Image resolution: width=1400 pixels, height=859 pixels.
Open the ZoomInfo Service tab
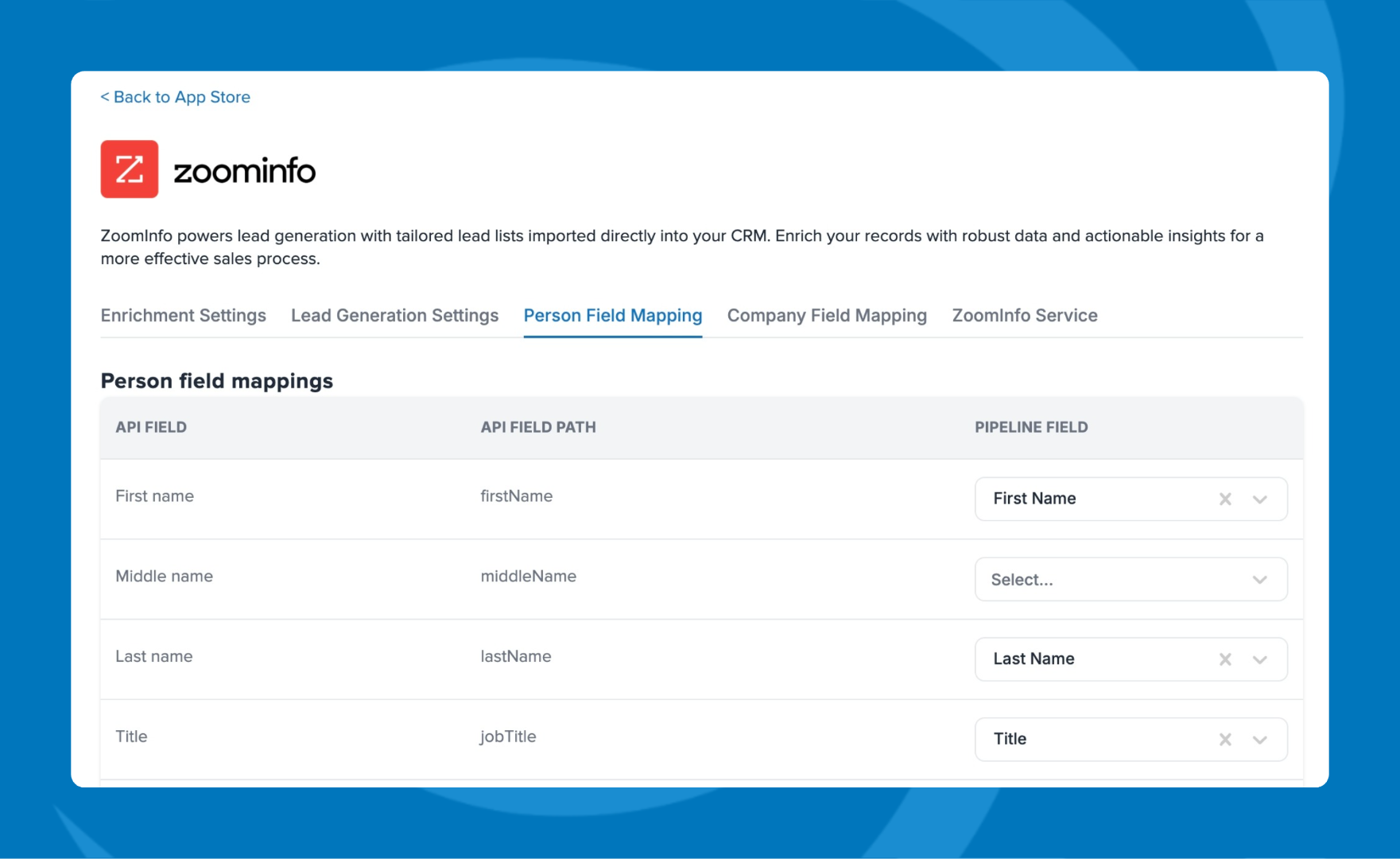(1024, 316)
